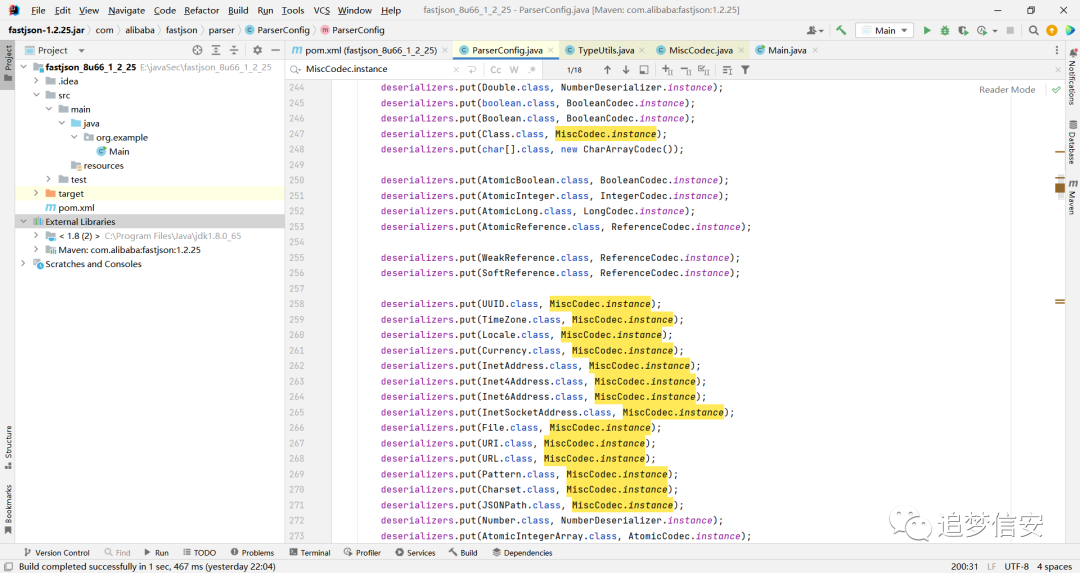Expand the target folder in tree
Screen dimensions: 1080x573
click(x=36, y=194)
